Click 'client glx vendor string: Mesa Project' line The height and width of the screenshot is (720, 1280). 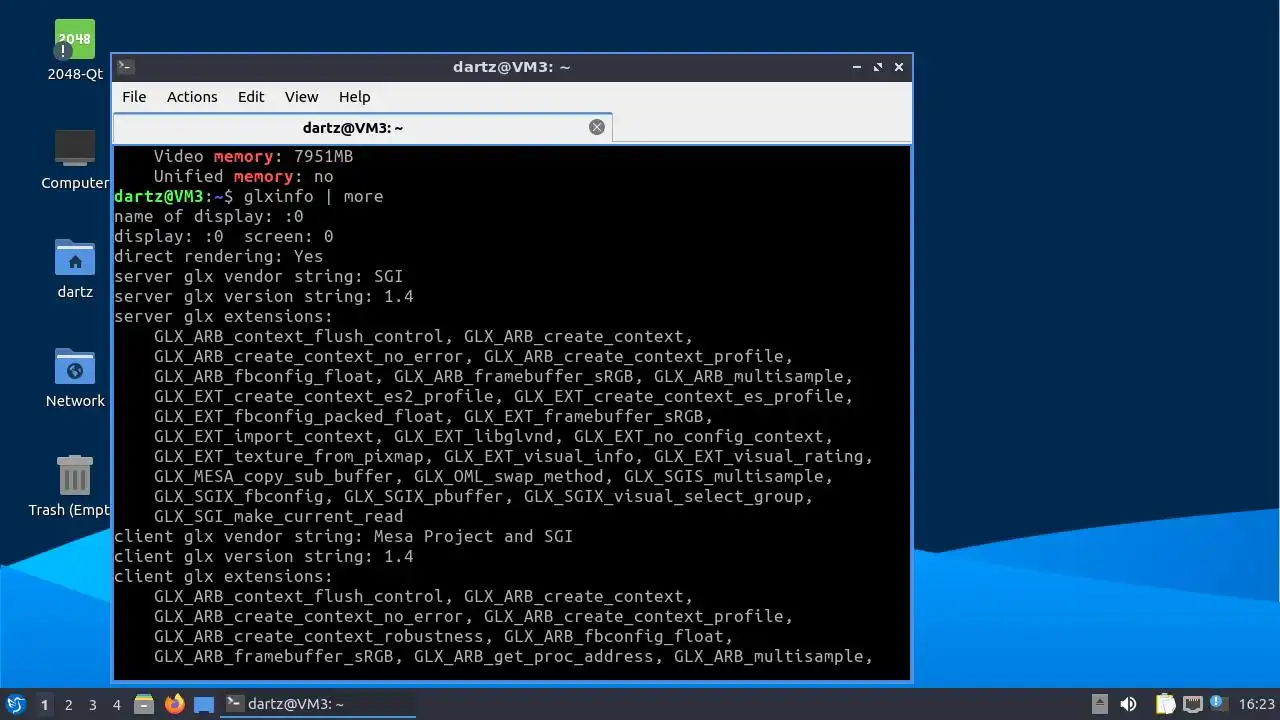click(344, 536)
